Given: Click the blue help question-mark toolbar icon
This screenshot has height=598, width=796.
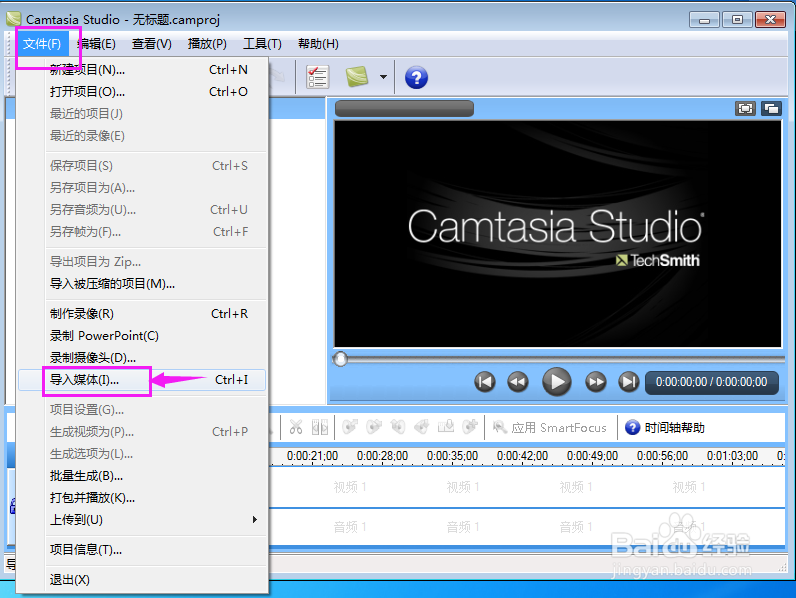Looking at the screenshot, I should pyautogui.click(x=416, y=78).
